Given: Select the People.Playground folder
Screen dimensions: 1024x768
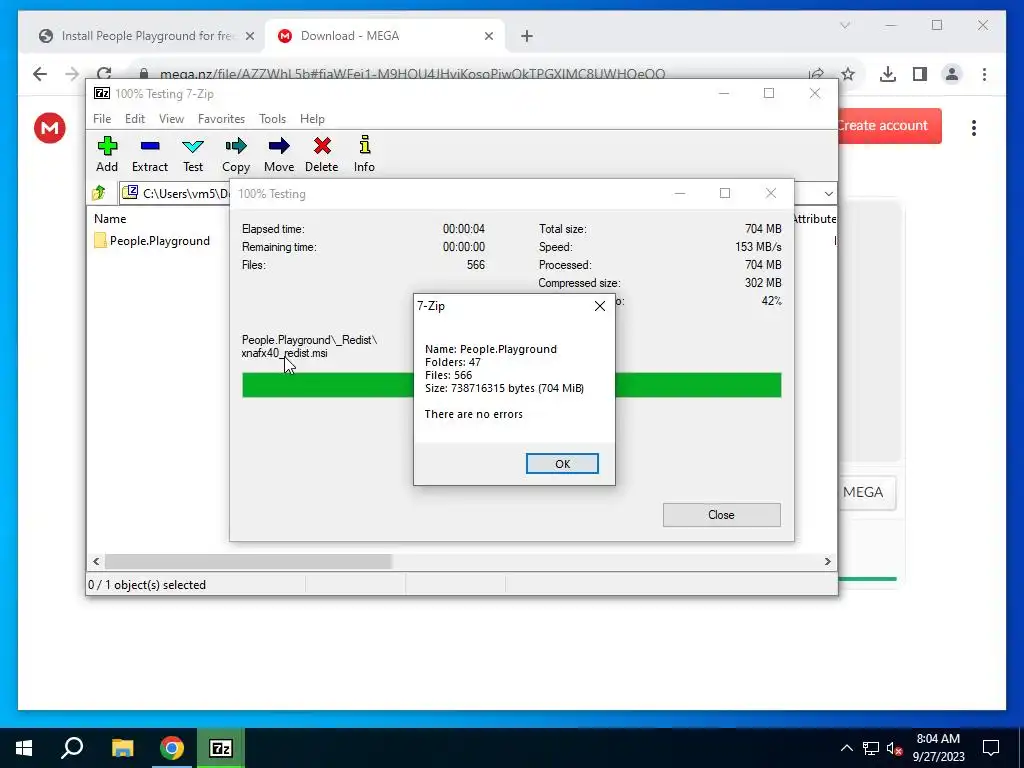Looking at the screenshot, I should pyautogui.click(x=152, y=241).
